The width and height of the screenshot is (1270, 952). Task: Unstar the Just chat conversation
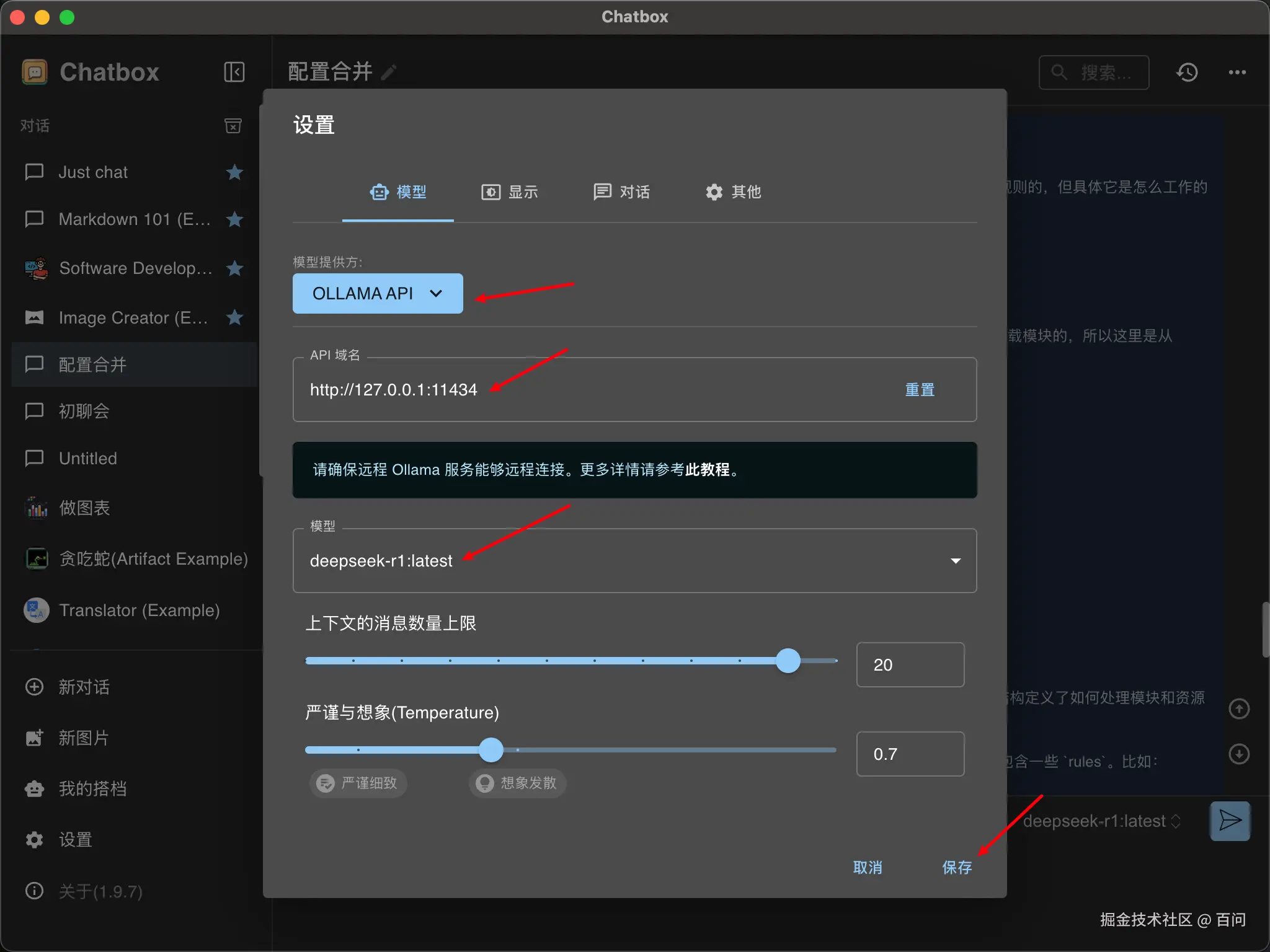coord(234,172)
